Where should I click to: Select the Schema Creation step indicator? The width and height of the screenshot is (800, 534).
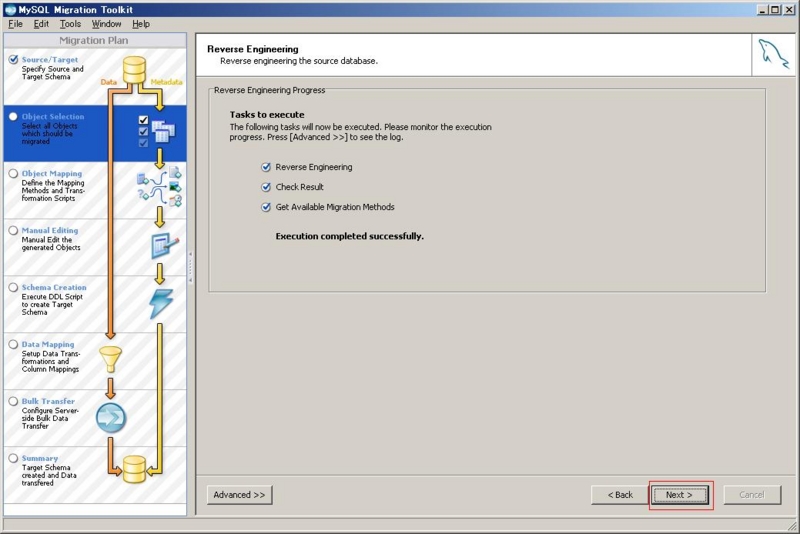(13, 288)
